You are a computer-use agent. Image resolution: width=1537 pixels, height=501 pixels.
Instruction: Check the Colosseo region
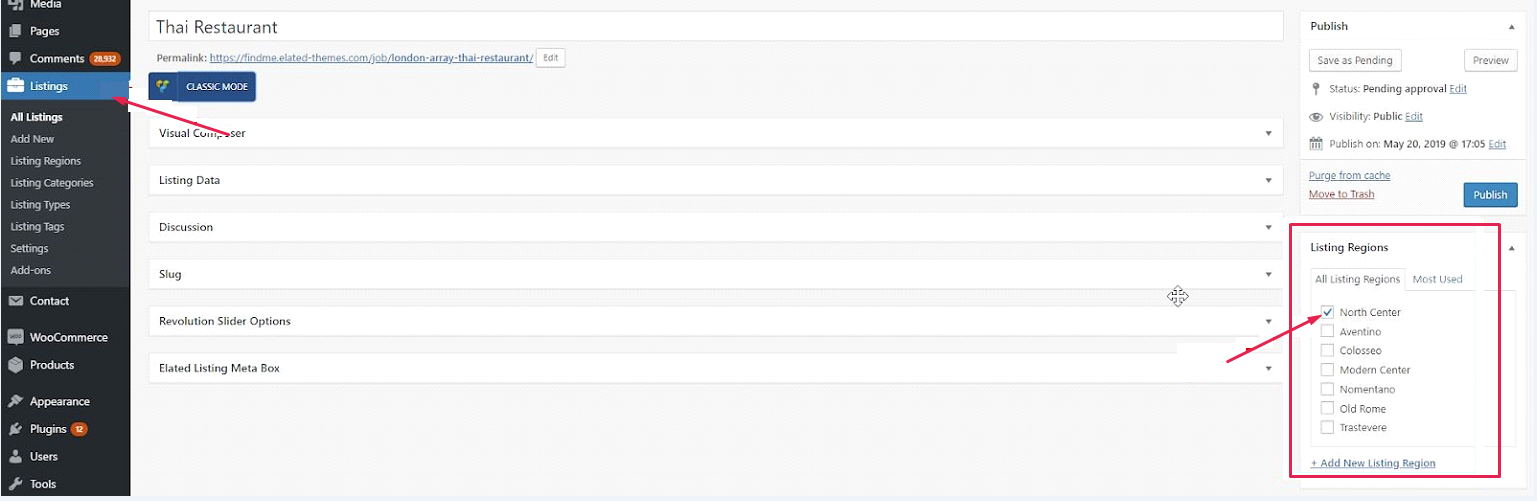pyautogui.click(x=1327, y=350)
